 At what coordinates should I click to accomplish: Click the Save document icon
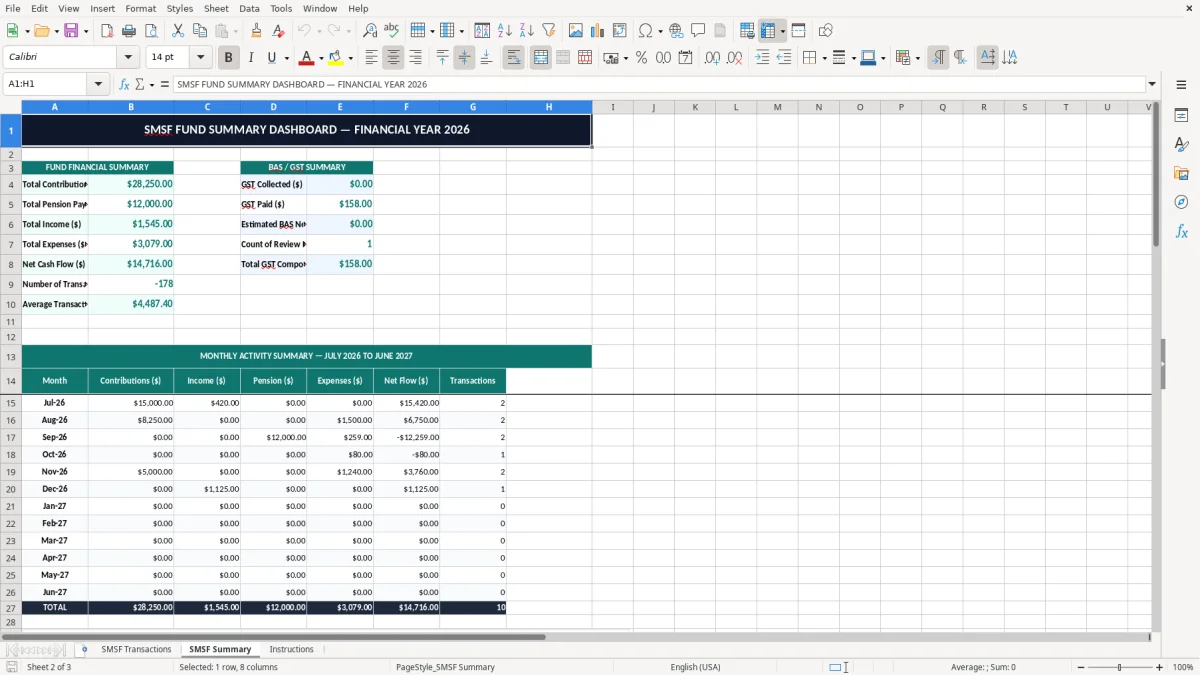click(71, 31)
